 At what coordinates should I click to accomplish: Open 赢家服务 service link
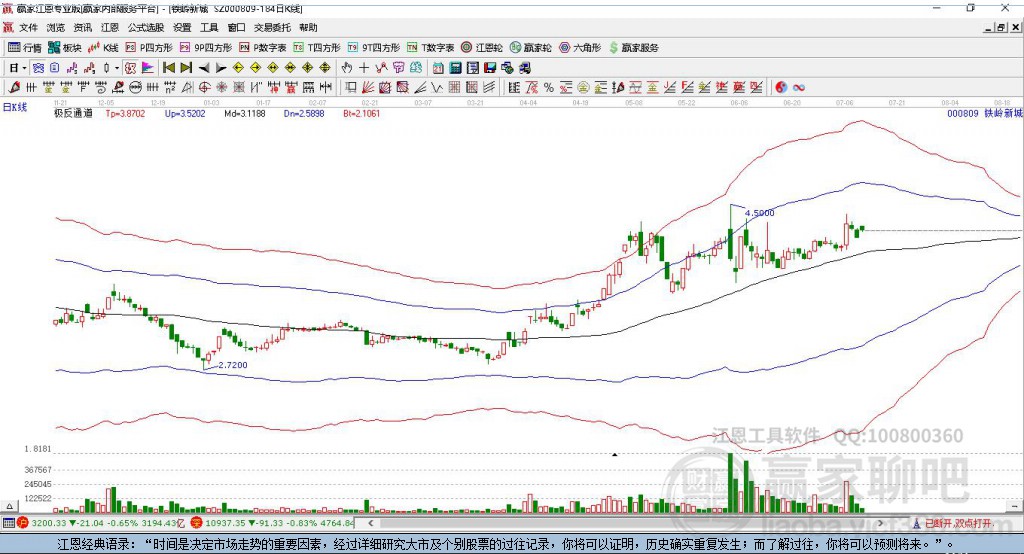(634, 48)
